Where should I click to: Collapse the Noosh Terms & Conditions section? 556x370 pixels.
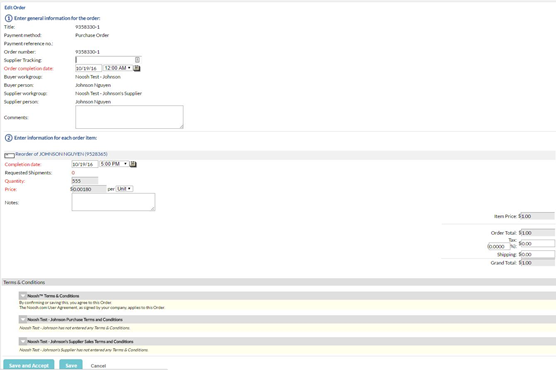[x=23, y=296]
